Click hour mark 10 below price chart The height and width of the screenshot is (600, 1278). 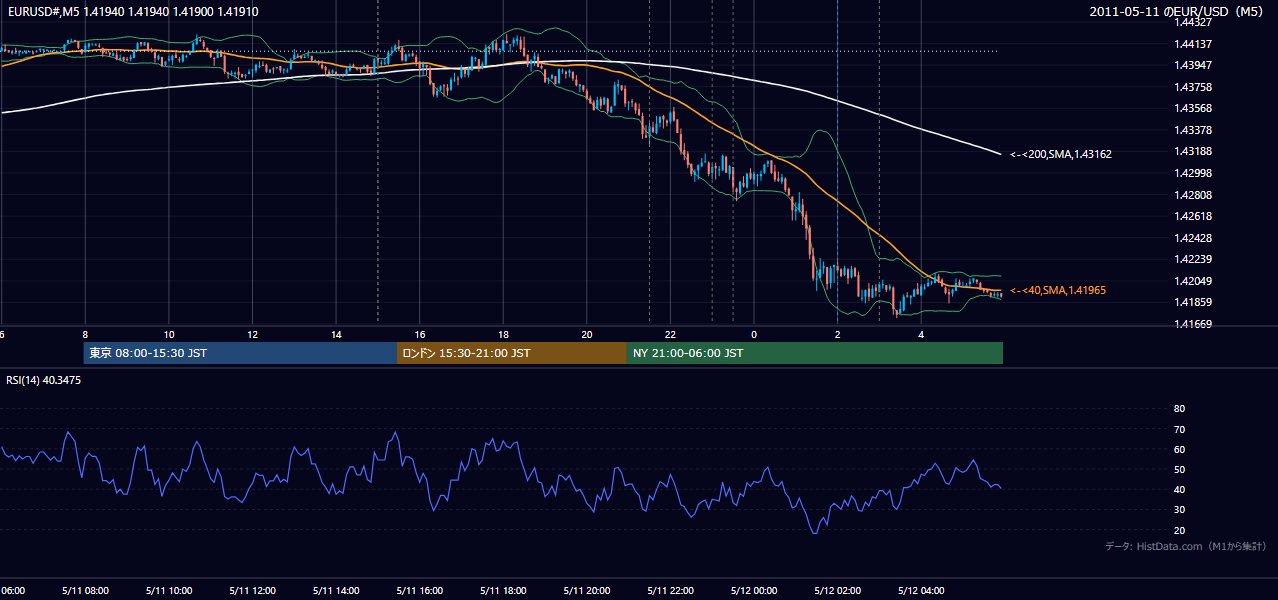[x=169, y=334]
